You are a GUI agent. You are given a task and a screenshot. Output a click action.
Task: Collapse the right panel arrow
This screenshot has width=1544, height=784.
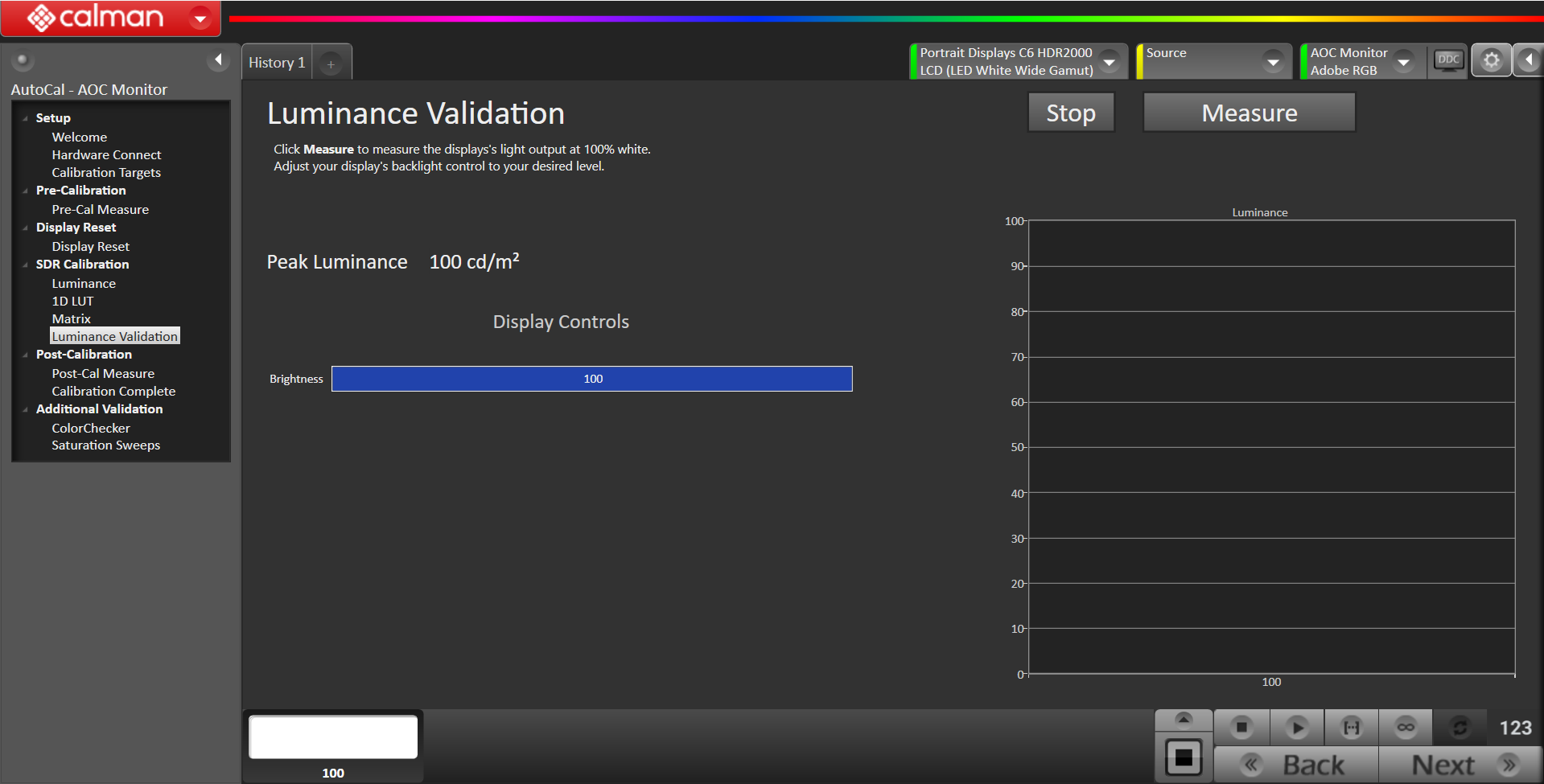[1529, 60]
